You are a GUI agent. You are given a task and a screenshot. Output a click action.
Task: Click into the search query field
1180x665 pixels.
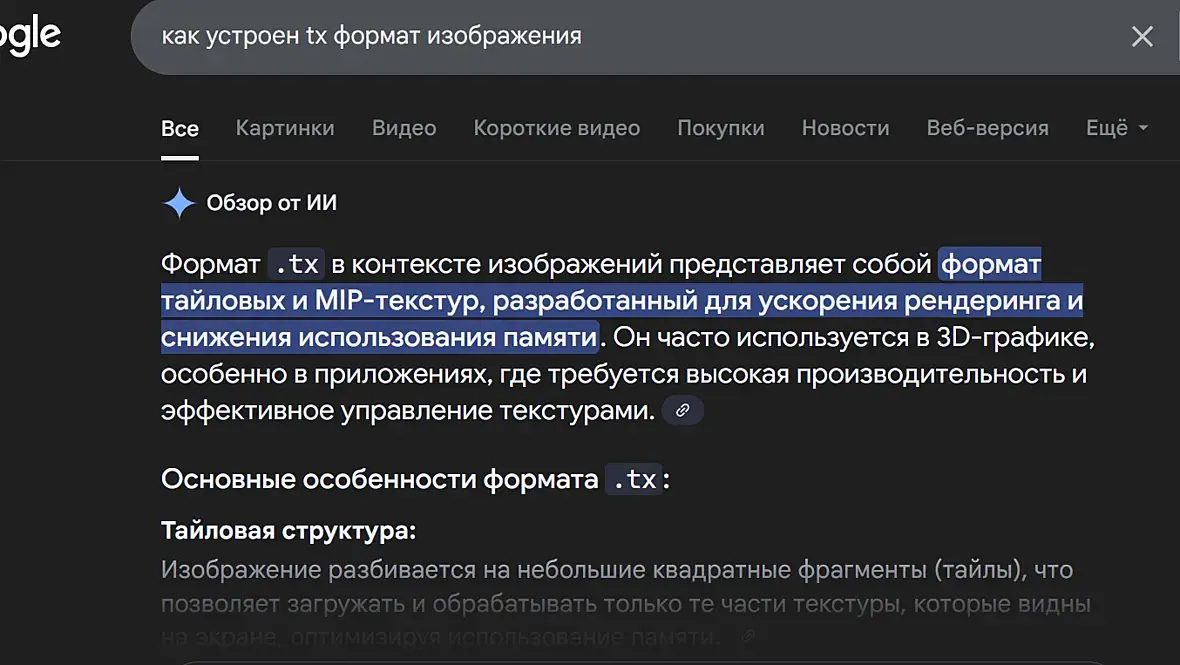pos(600,37)
